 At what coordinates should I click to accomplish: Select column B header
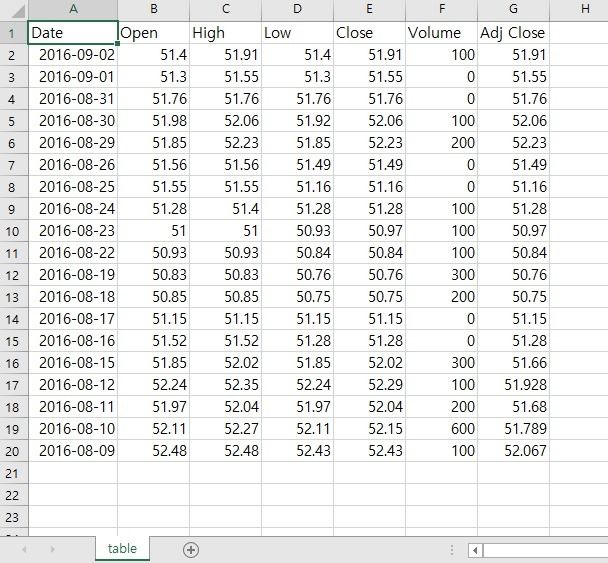click(154, 9)
